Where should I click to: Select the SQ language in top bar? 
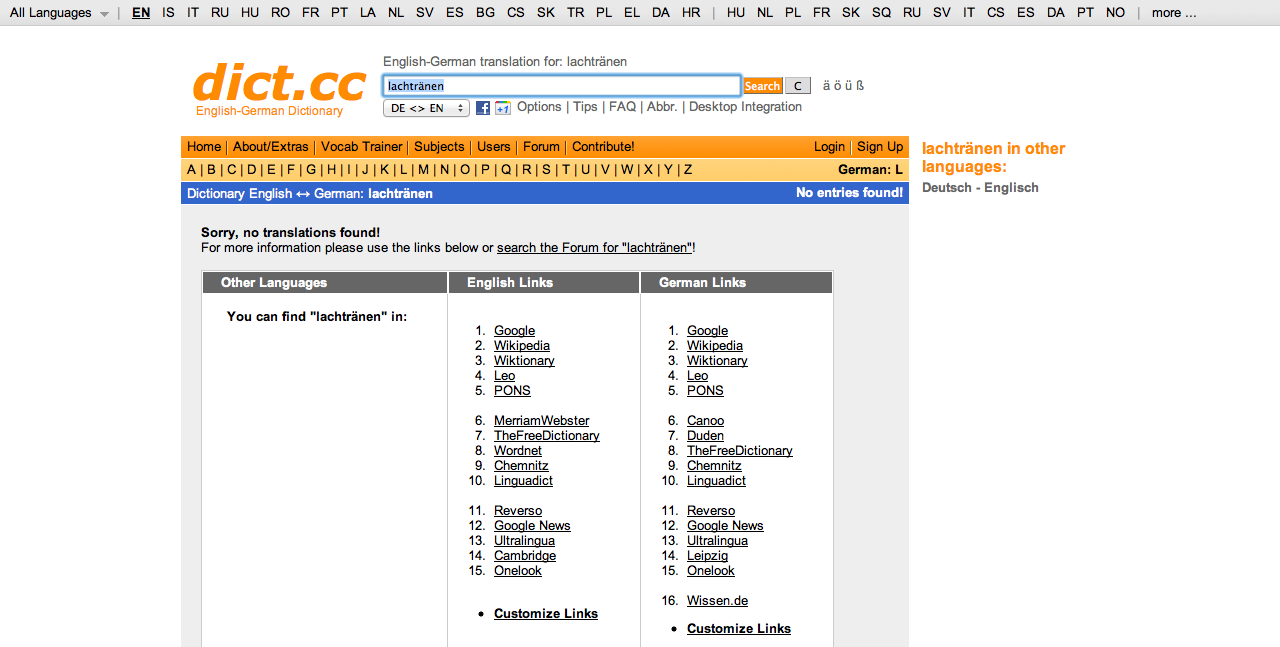(x=881, y=13)
